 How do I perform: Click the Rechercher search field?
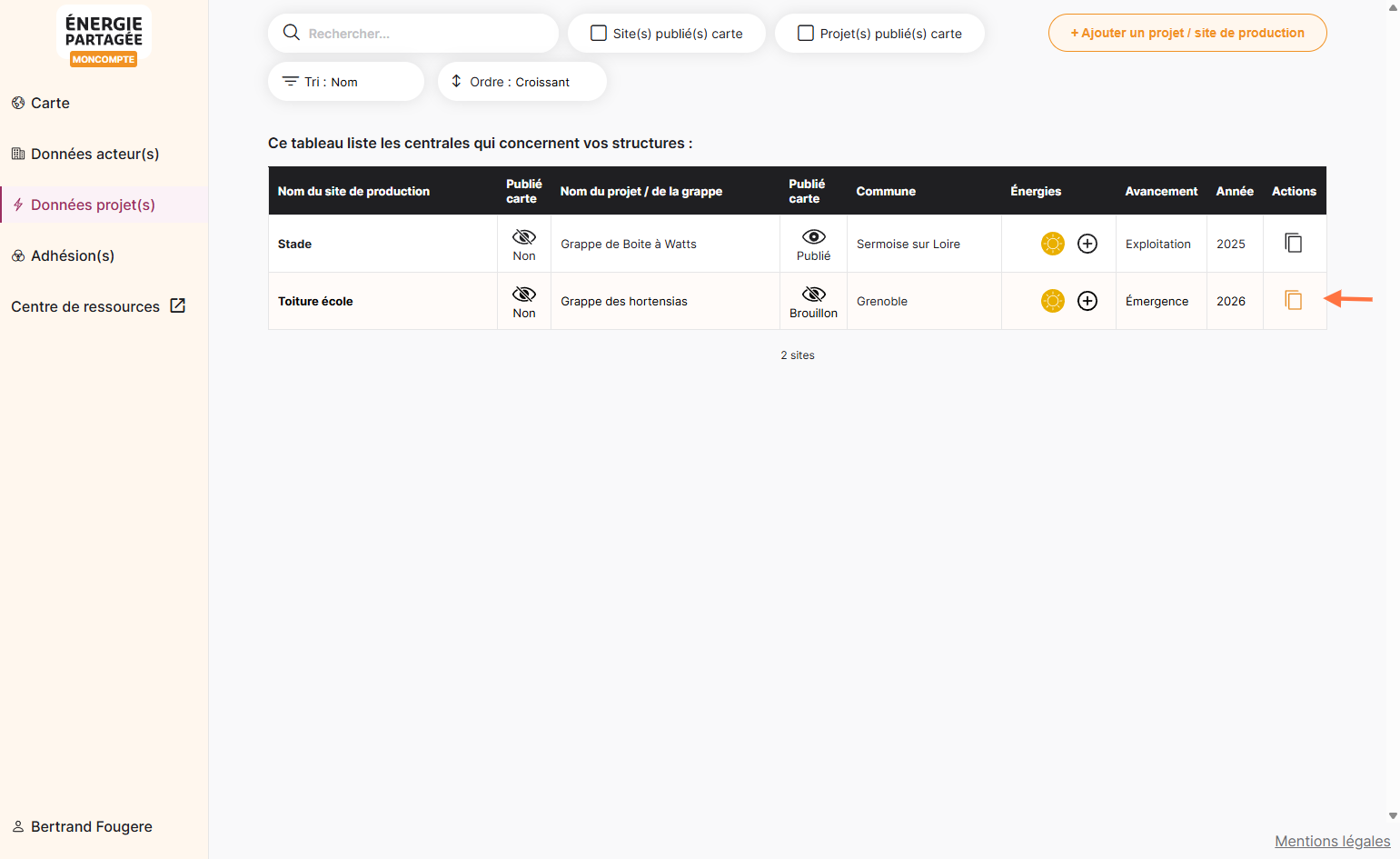[x=413, y=33]
